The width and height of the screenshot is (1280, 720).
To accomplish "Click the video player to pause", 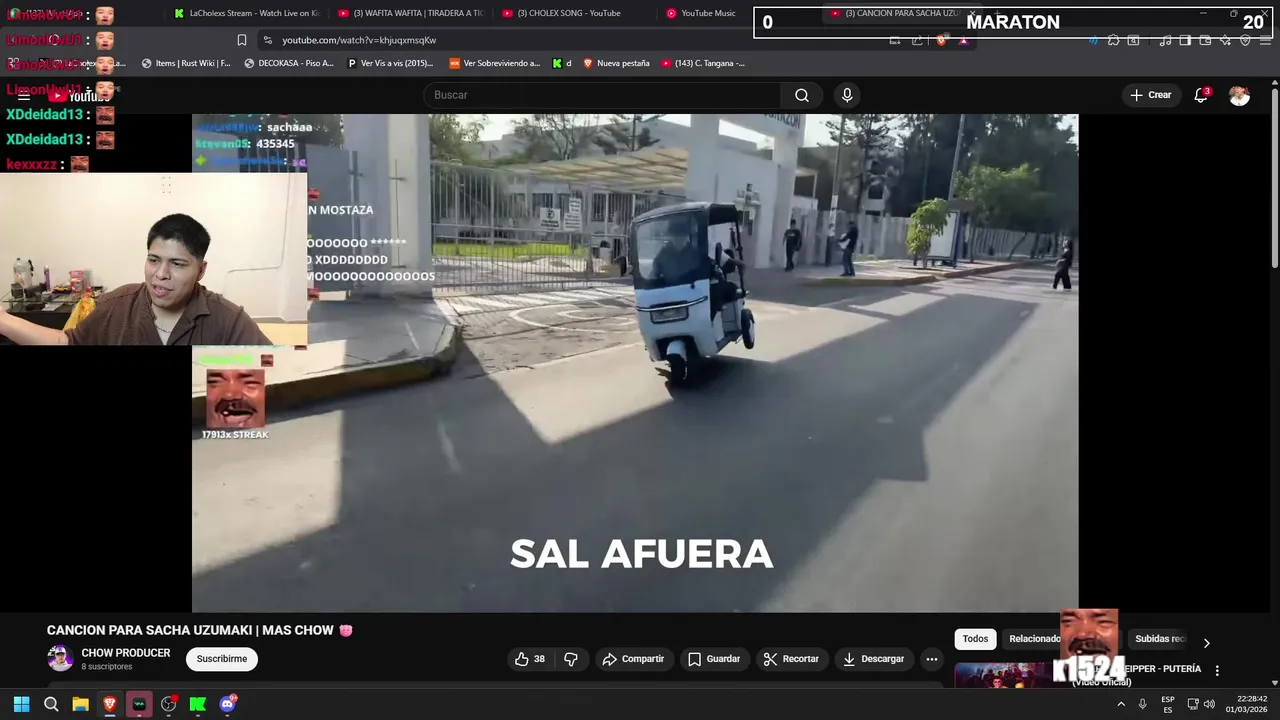I will [x=635, y=363].
